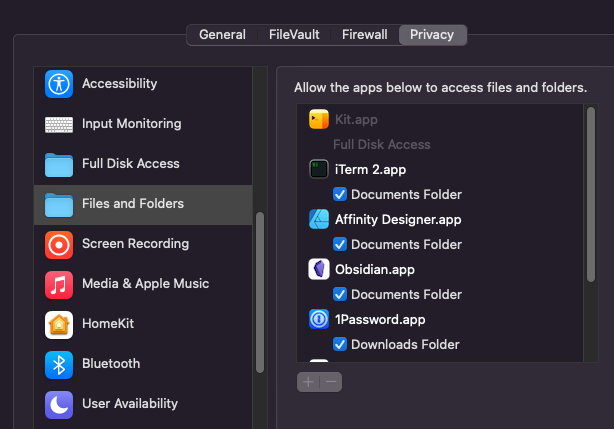This screenshot has height=429, width=614.
Task: Click the Accessibility icon in sidebar
Action: [x=59, y=84]
